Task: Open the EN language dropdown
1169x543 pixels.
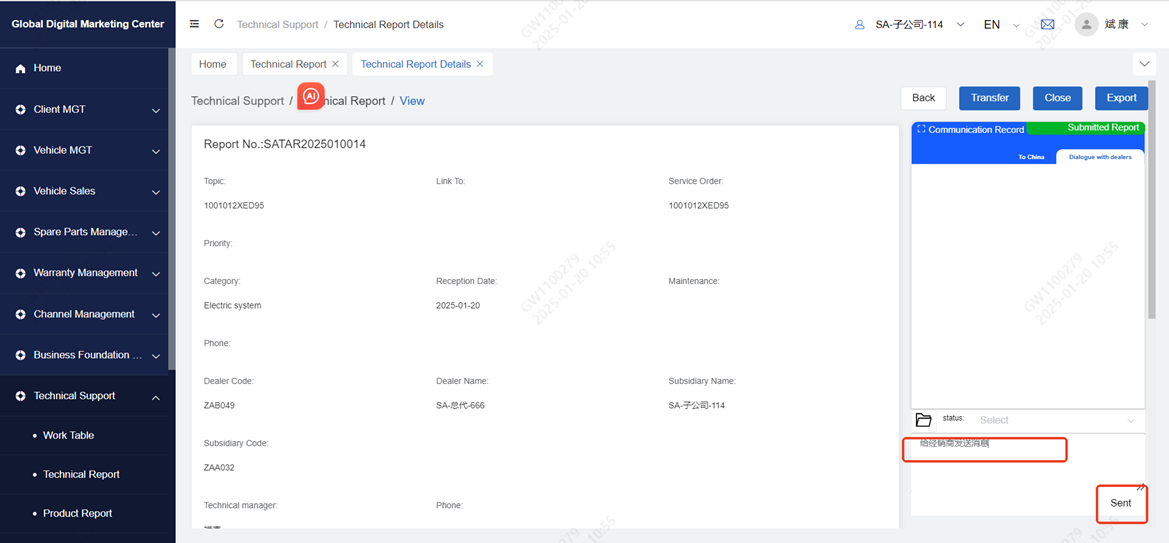Action: pyautogui.click(x=999, y=24)
